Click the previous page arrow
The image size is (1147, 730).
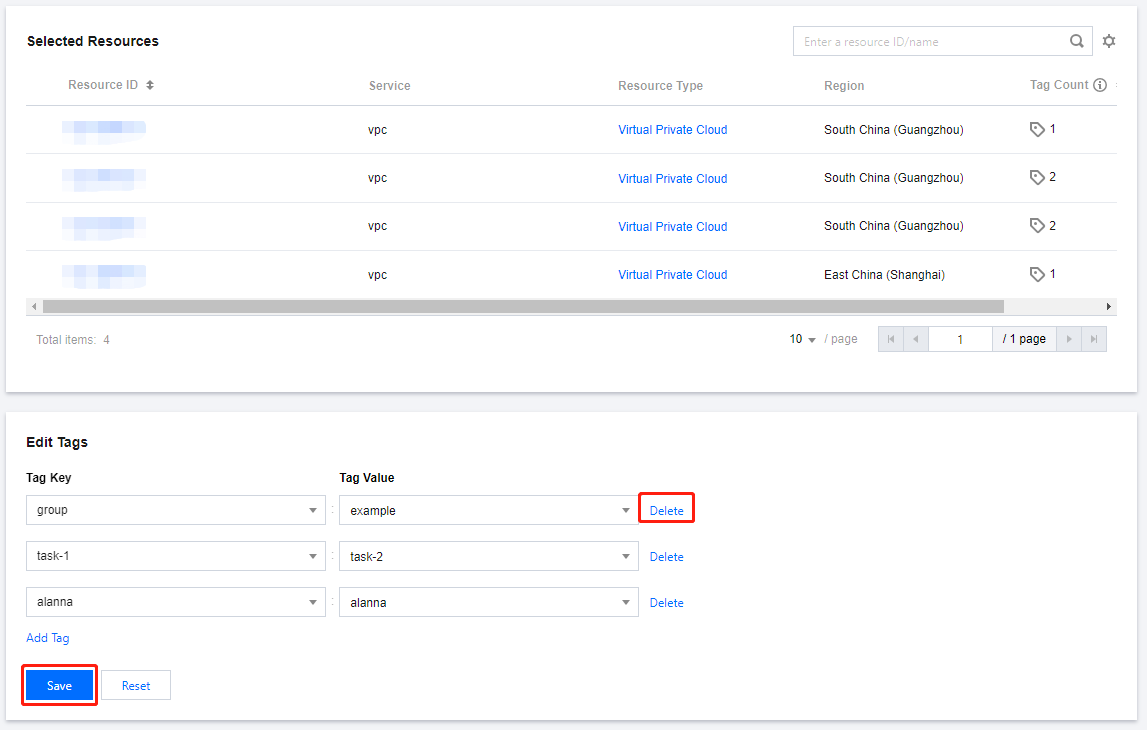915,339
